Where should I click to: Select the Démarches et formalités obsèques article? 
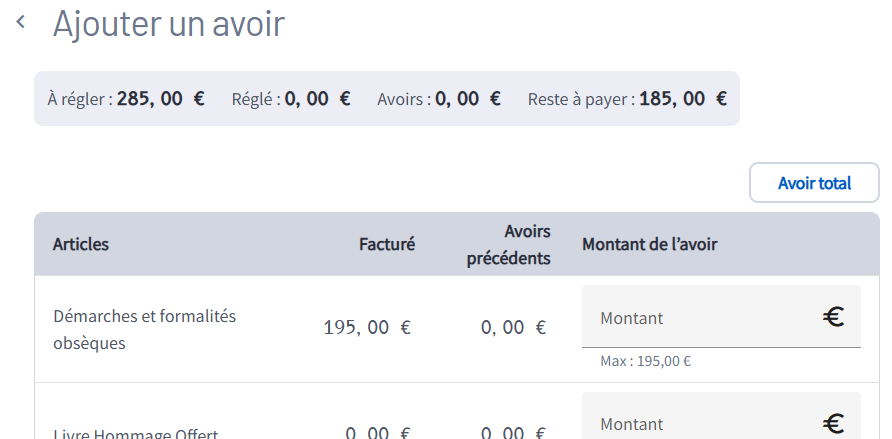(x=145, y=329)
